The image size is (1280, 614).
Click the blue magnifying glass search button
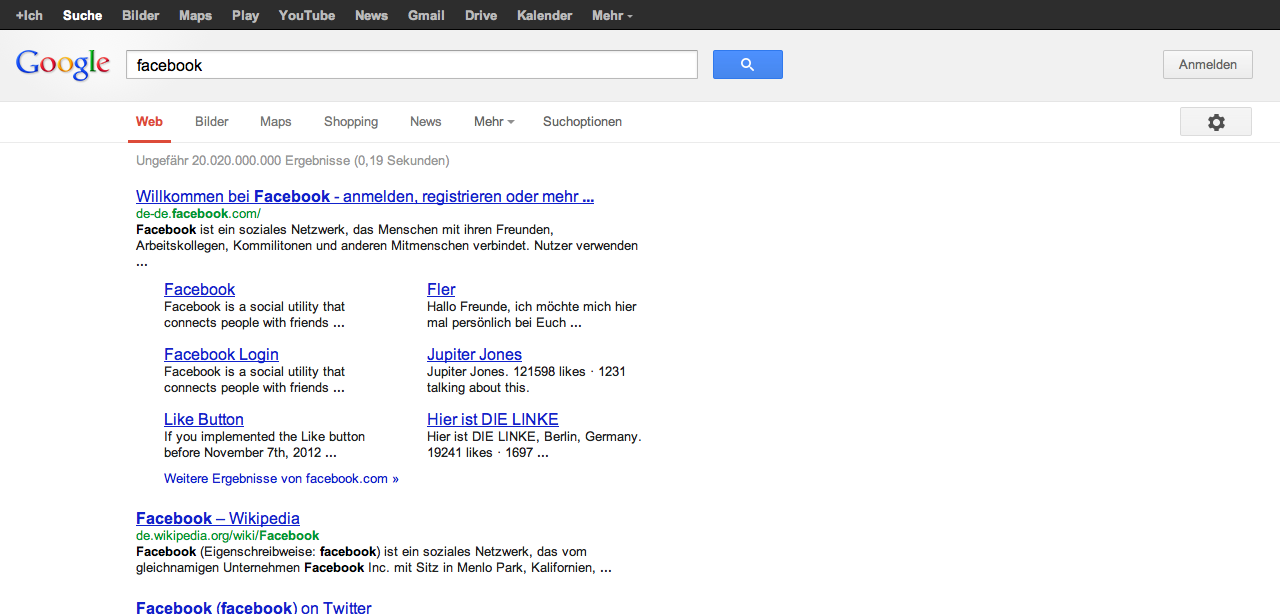[747, 65]
